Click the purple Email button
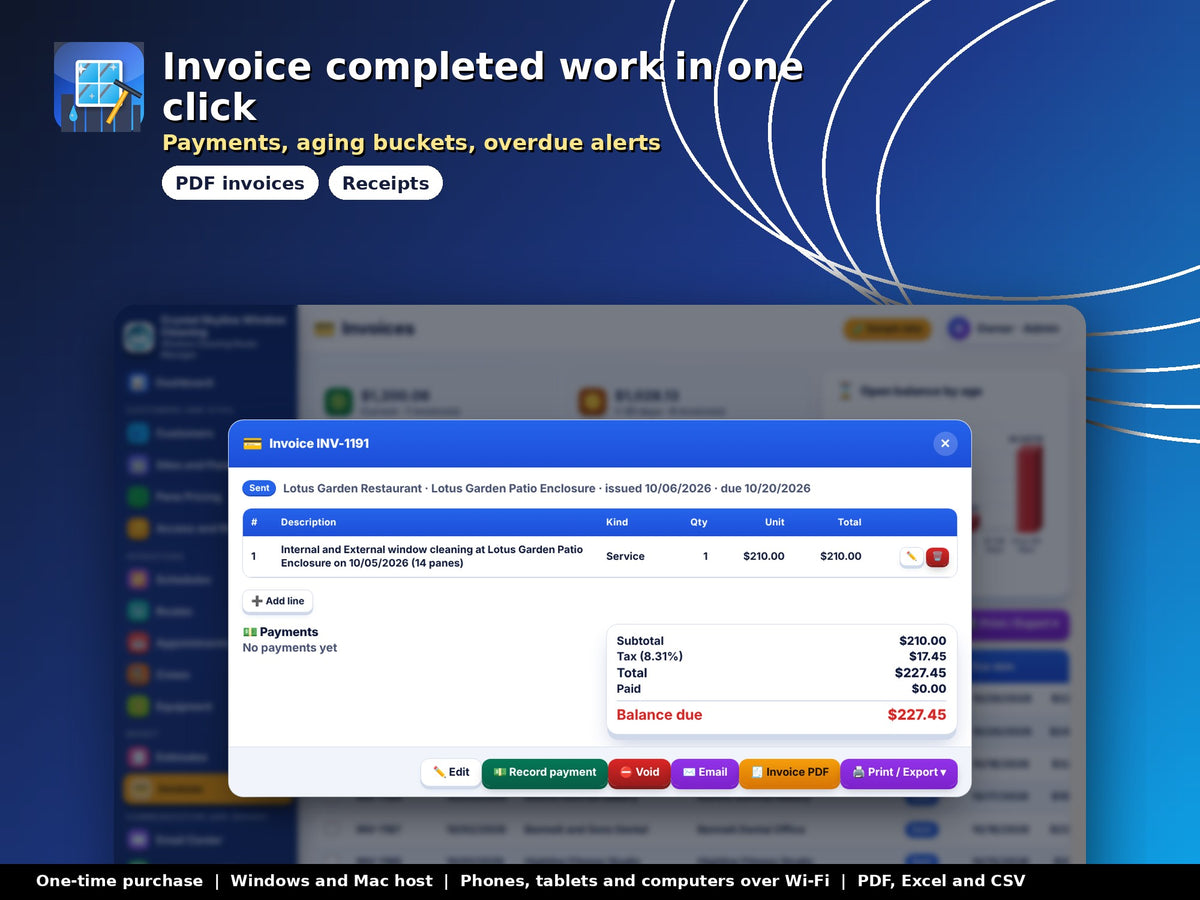 tap(705, 773)
